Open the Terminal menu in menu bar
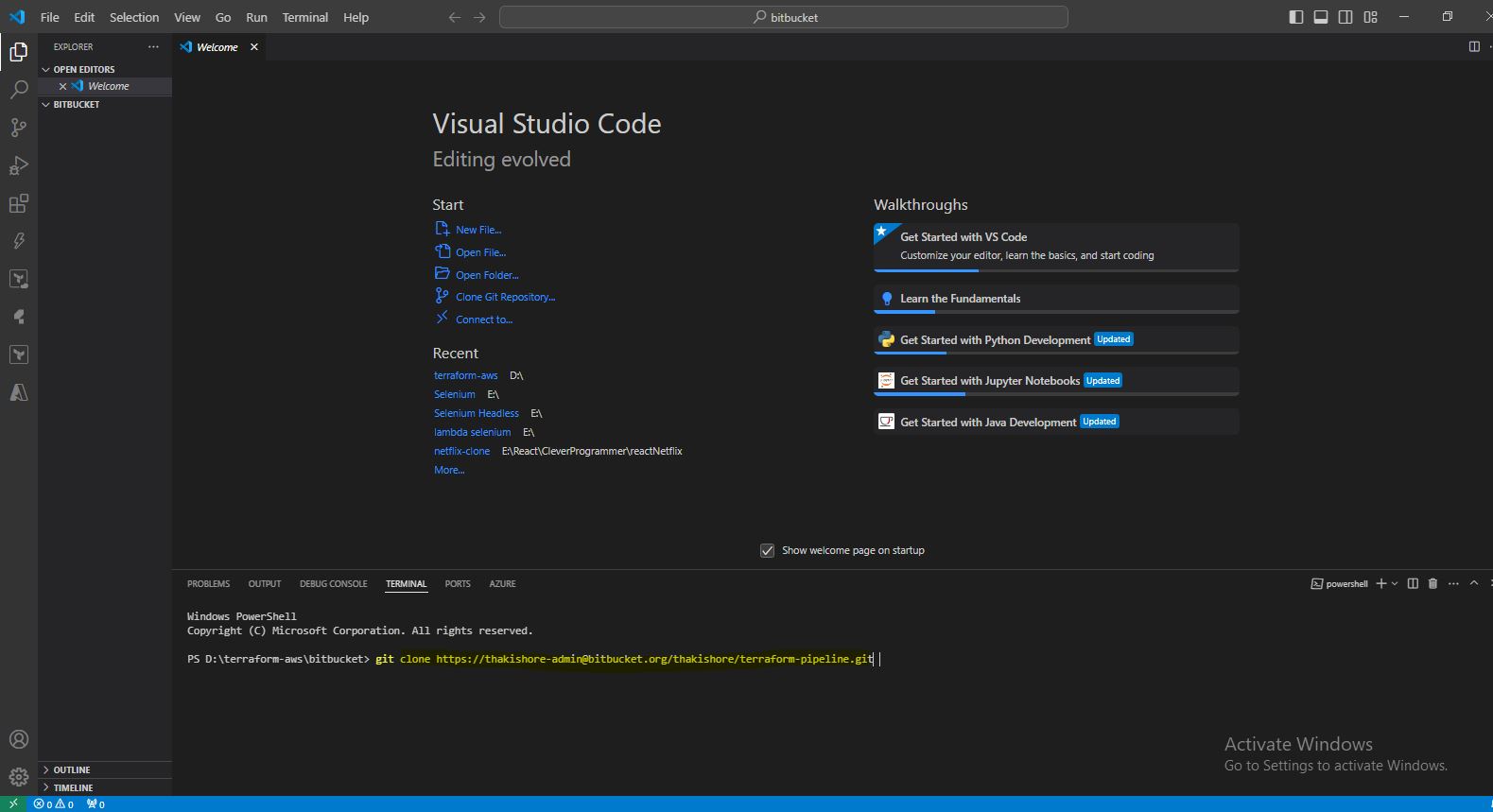Viewport: 1493px width, 812px height. click(x=304, y=17)
